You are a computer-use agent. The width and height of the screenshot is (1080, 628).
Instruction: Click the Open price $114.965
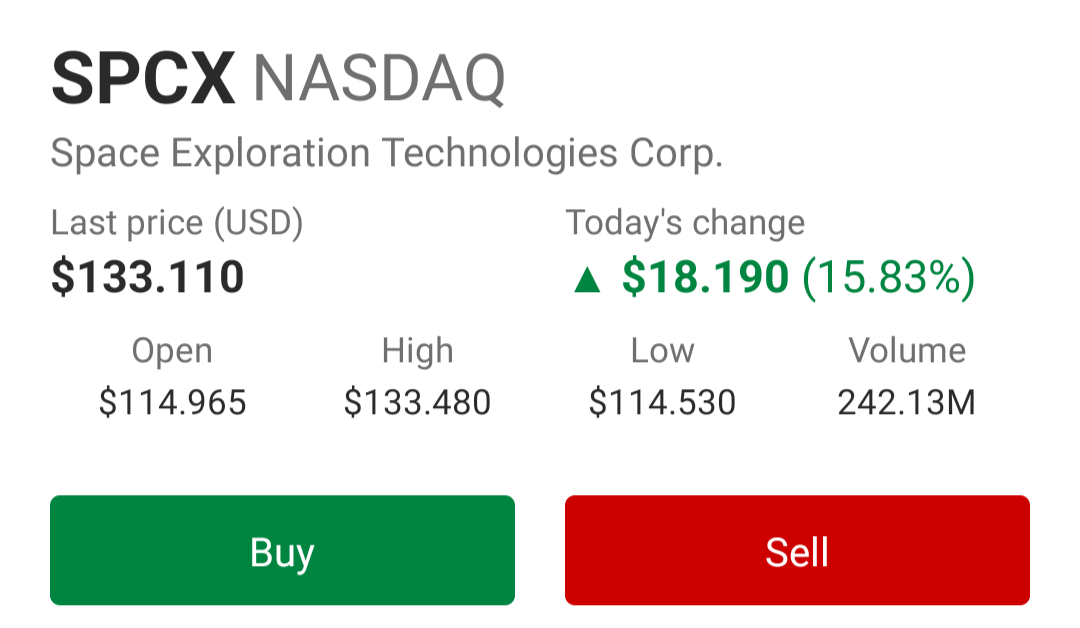point(172,402)
